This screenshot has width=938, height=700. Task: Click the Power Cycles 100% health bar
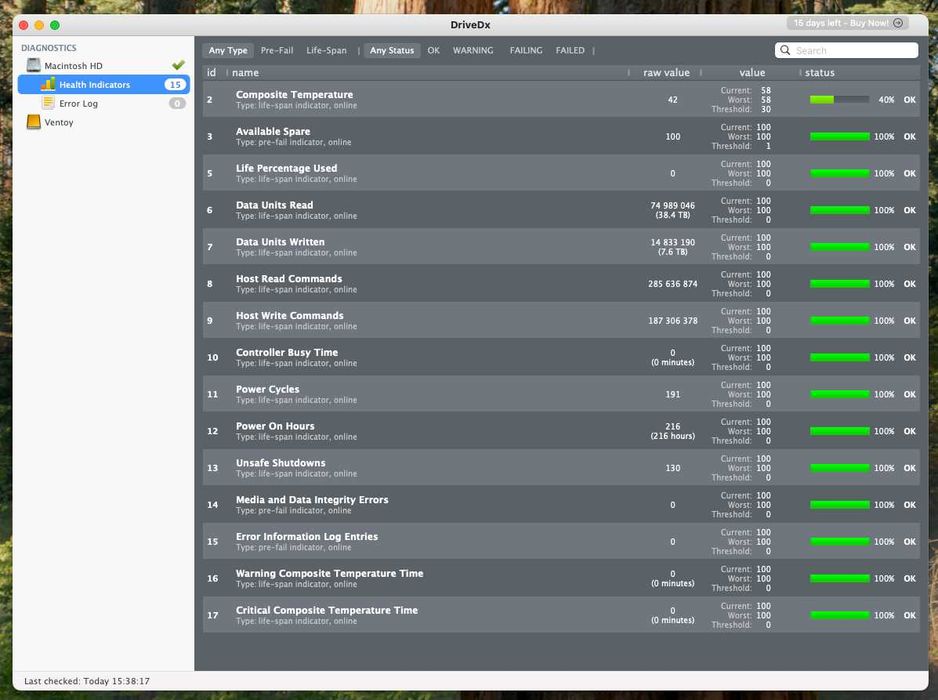[x=839, y=394]
